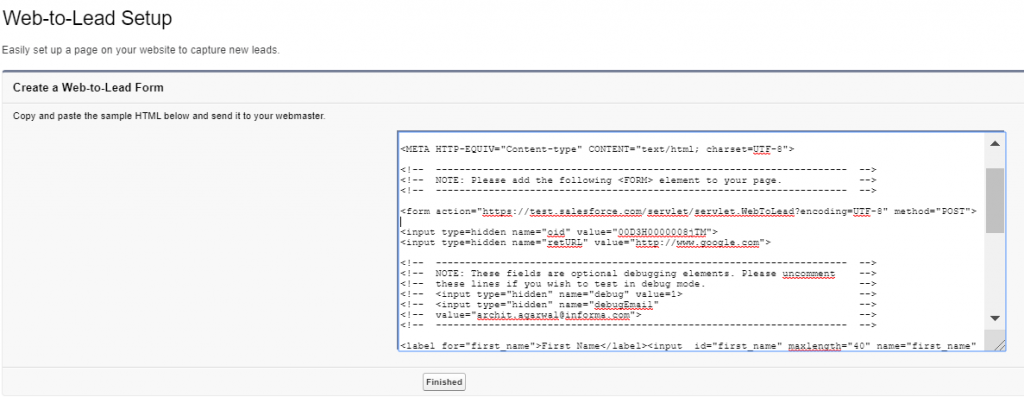Click the archit.agarwal@informa.com email value
The height and width of the screenshot is (397, 1024).
pos(553,315)
